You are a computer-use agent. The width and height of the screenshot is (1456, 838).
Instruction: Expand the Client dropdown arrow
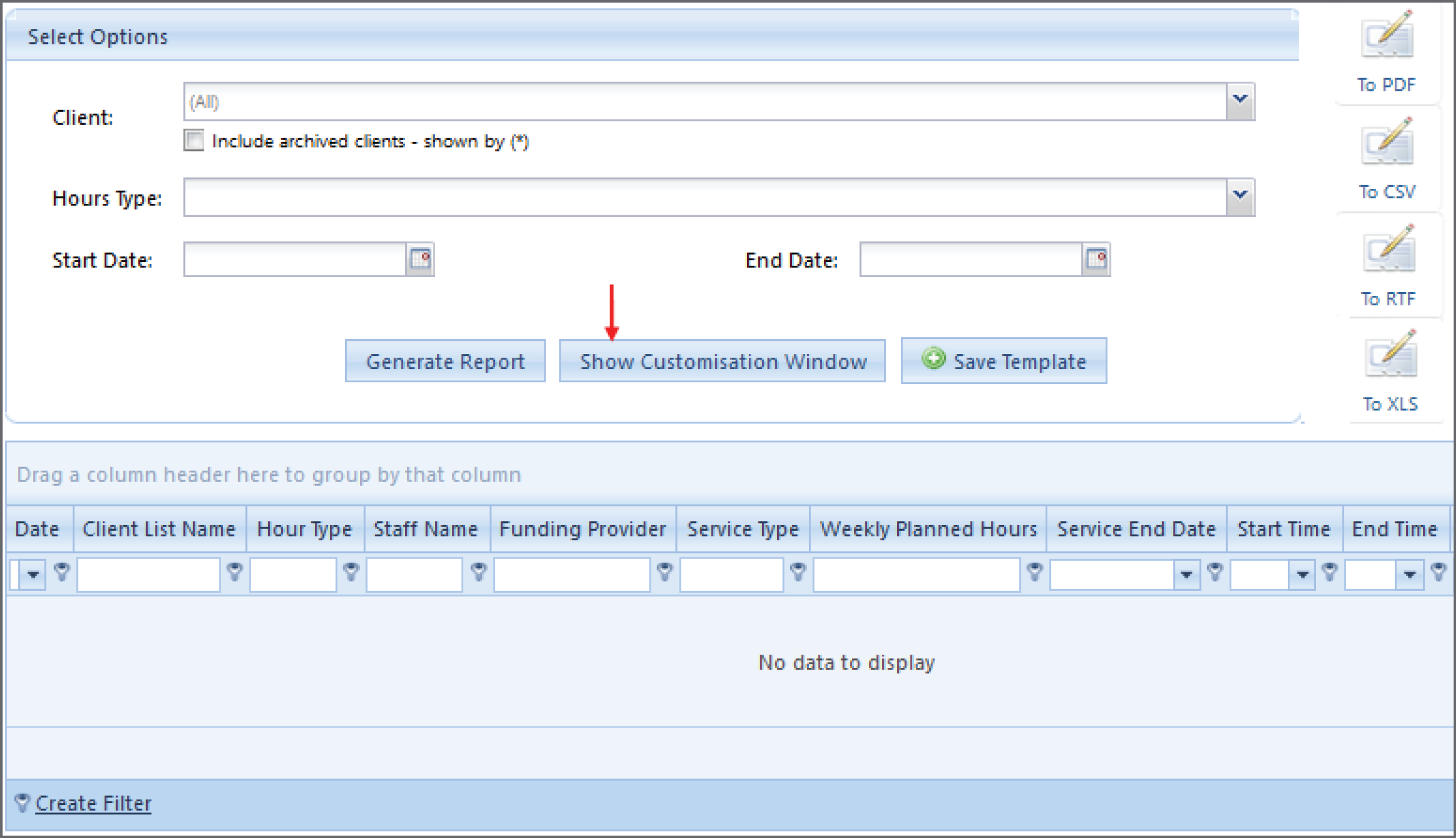click(x=1240, y=101)
